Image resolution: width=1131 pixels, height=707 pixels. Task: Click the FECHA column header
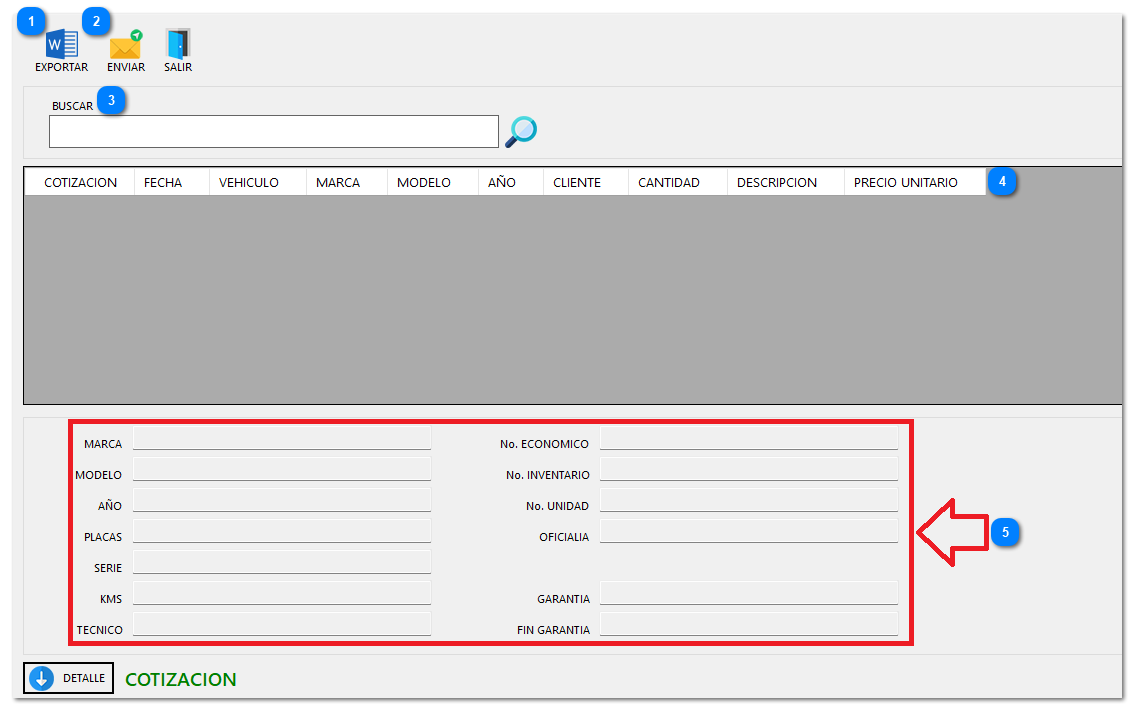[163, 182]
